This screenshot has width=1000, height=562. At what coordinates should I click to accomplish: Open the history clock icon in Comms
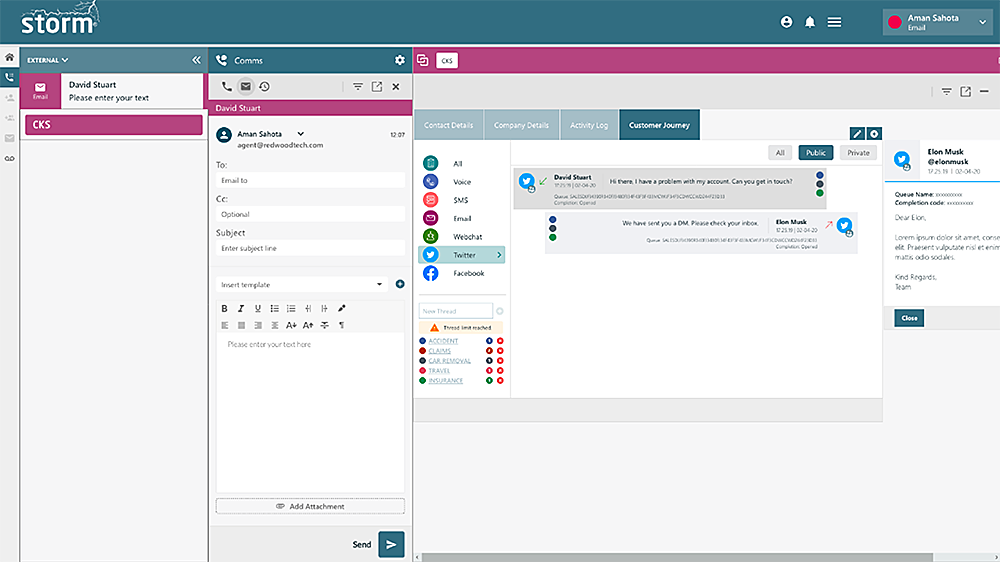point(264,87)
